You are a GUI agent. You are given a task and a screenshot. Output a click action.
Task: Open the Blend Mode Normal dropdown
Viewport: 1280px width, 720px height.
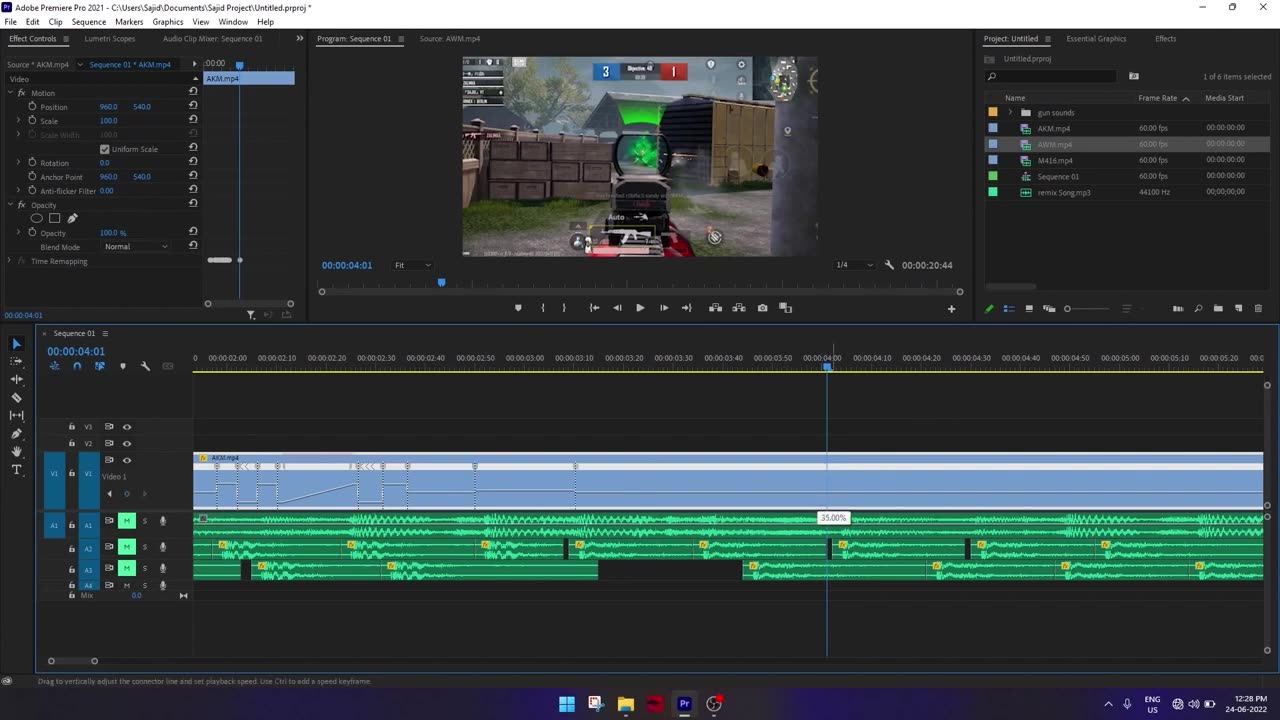click(x=136, y=246)
